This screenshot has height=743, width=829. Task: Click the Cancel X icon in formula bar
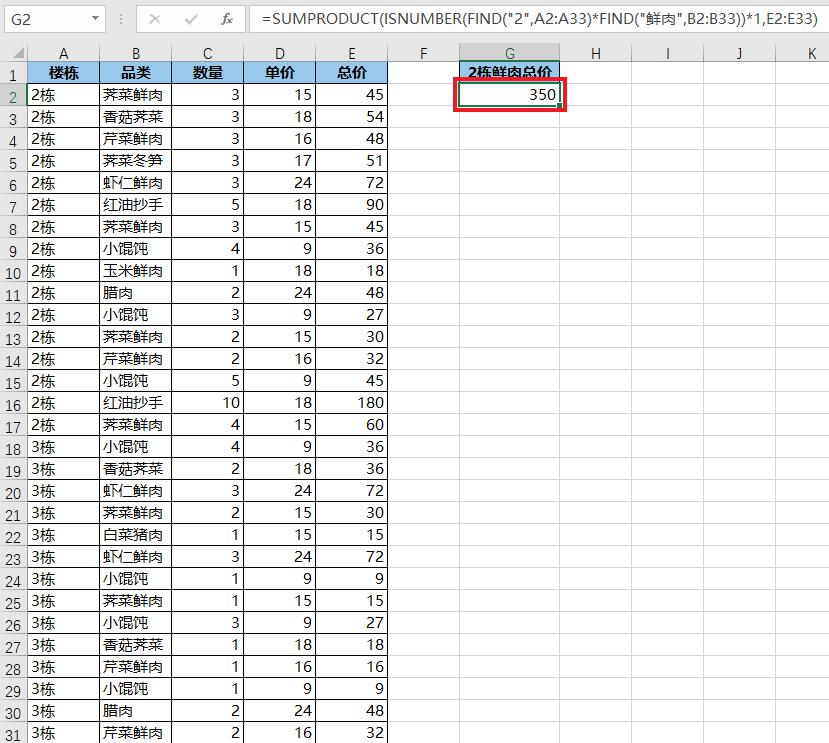pyautogui.click(x=154, y=20)
